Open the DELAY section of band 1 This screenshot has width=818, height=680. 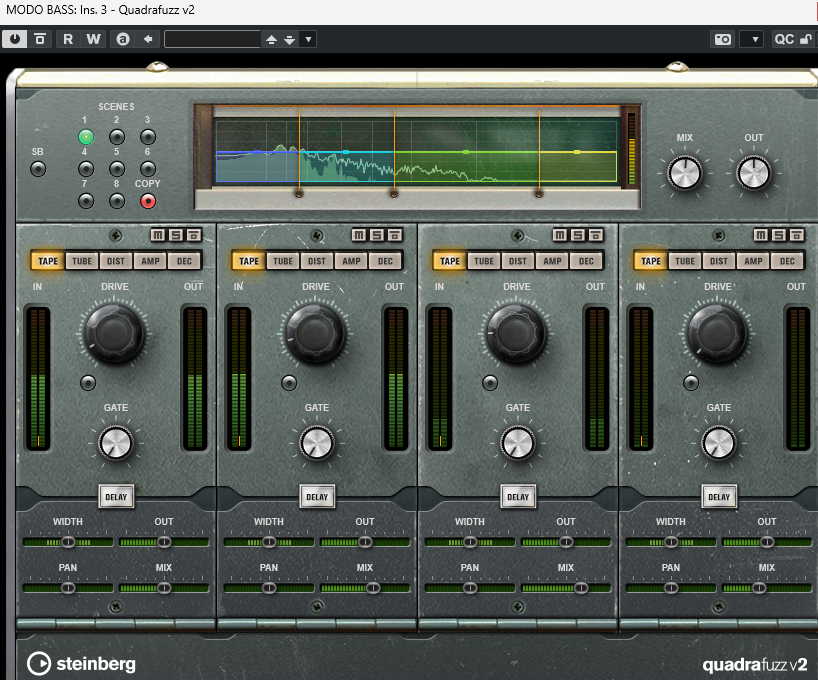[116, 497]
